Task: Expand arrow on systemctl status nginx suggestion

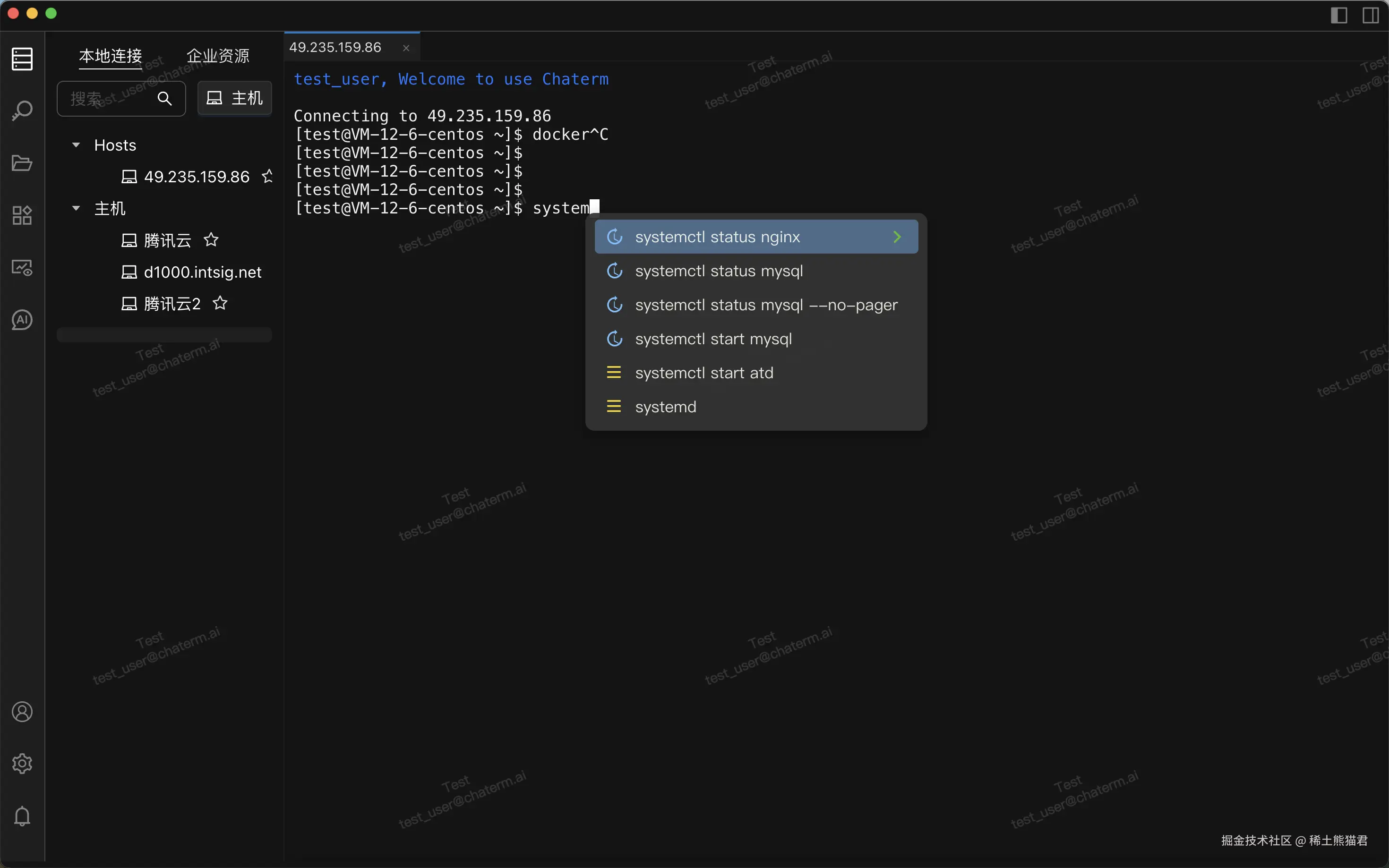Action: click(x=897, y=237)
